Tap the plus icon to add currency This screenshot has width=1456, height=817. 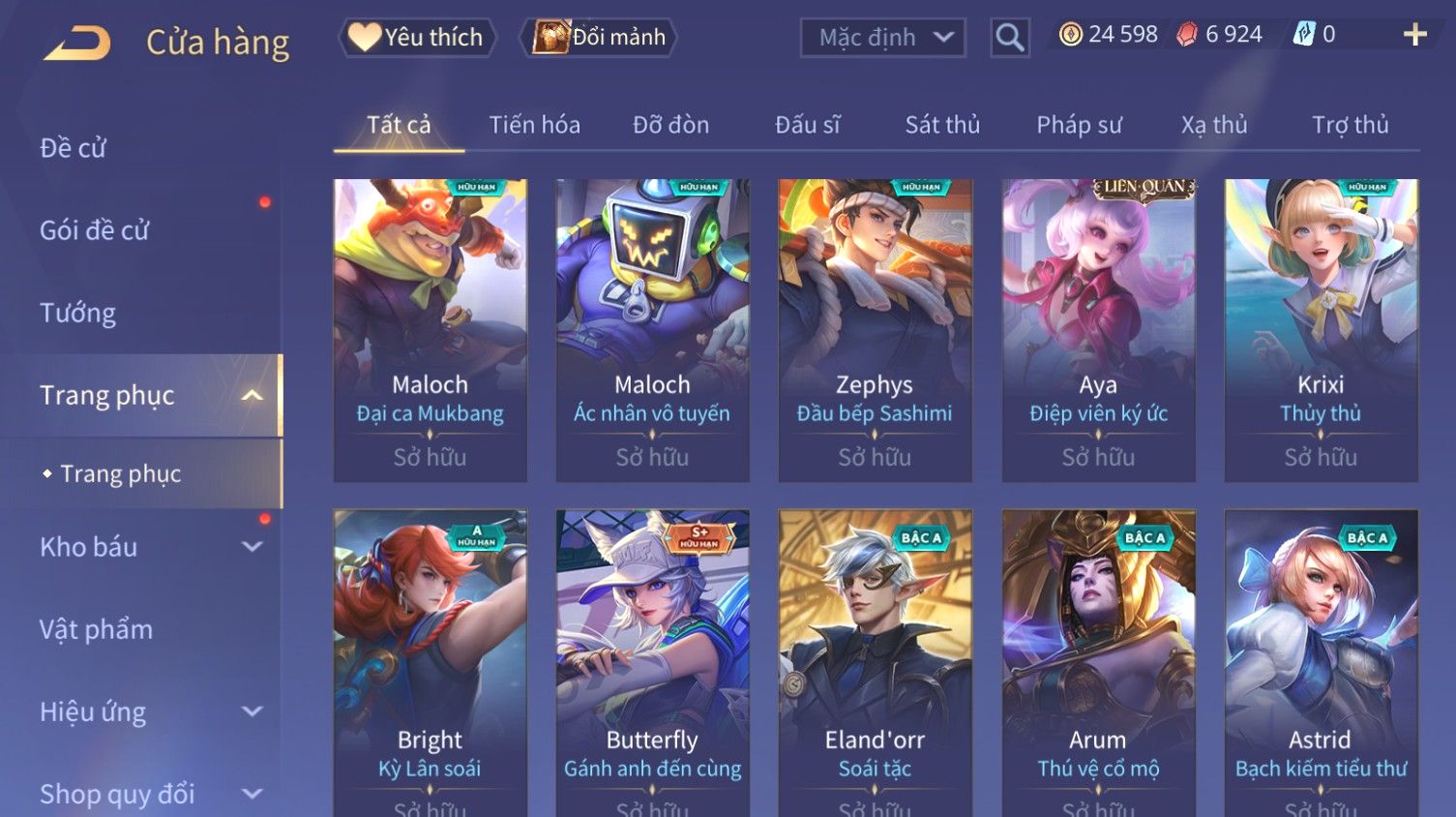click(x=1415, y=35)
